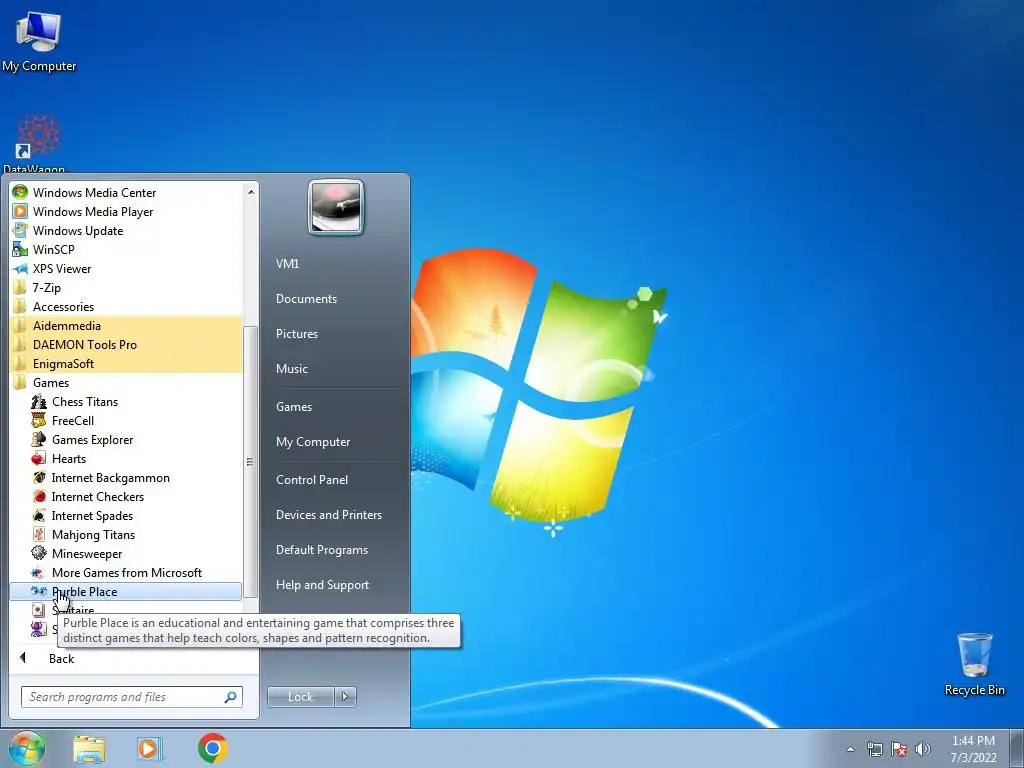Open Media Player taskbar icon
Screen dimensions: 1024x768
[x=150, y=749]
